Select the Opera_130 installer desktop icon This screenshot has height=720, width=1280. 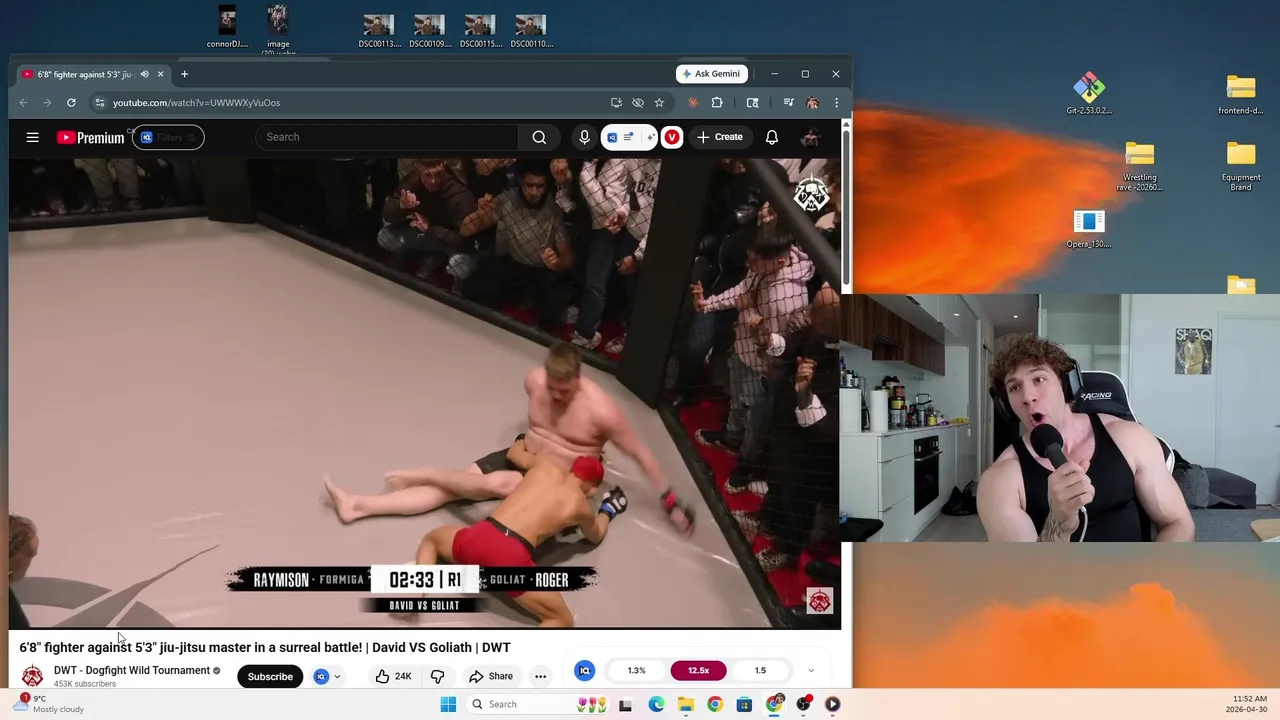1089,229
